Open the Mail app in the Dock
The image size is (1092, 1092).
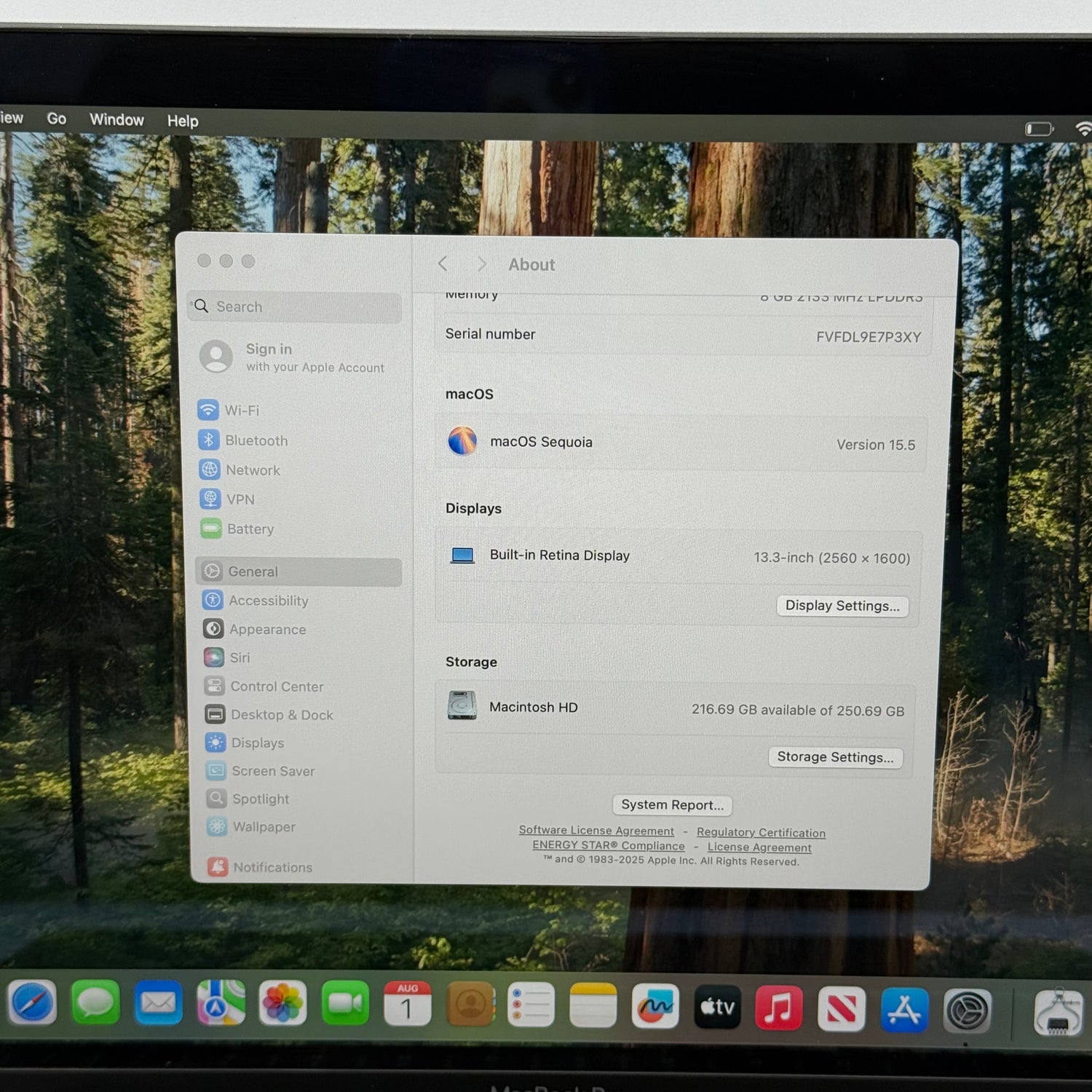click(158, 1003)
